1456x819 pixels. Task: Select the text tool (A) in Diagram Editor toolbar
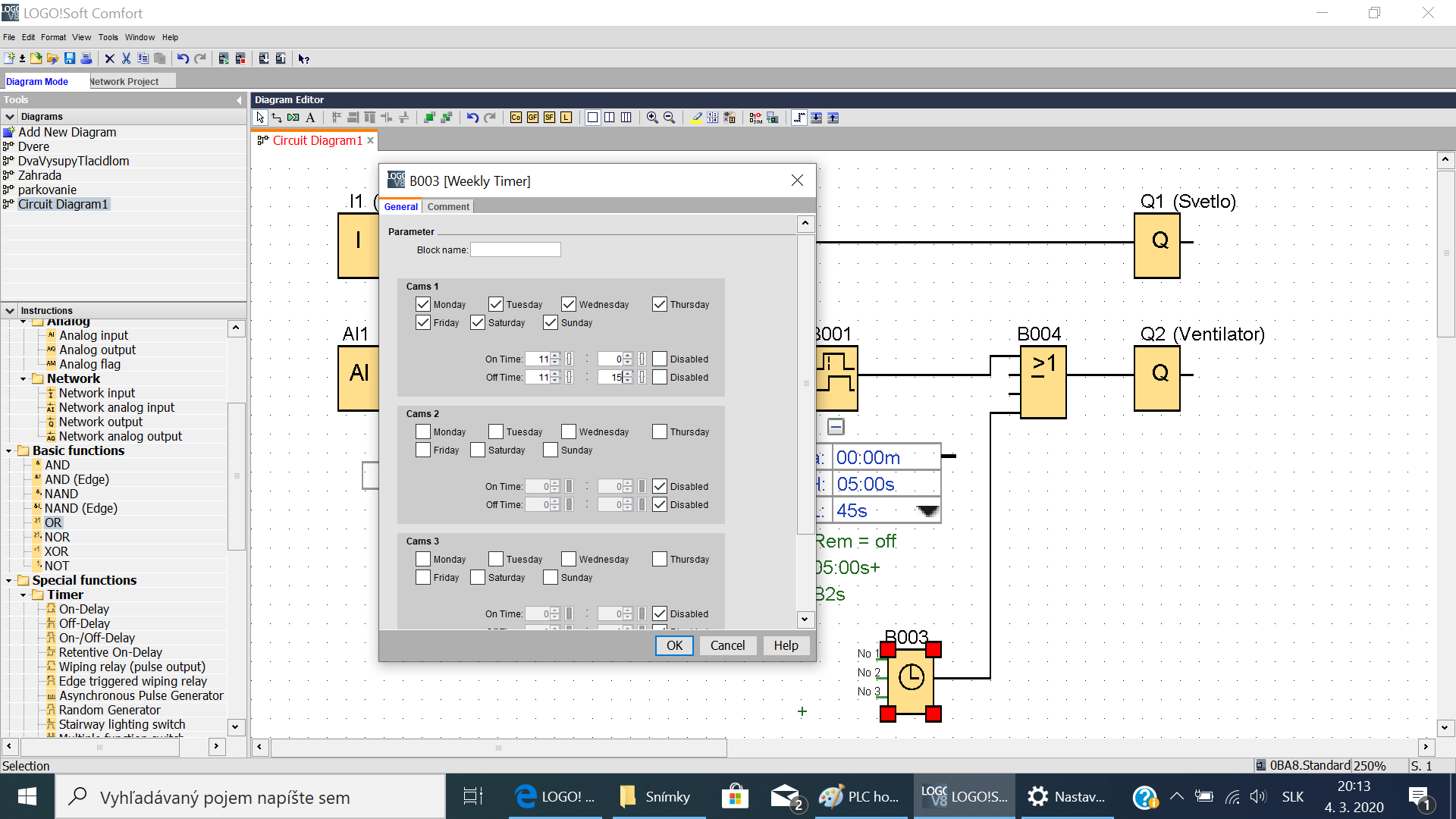coord(310,118)
